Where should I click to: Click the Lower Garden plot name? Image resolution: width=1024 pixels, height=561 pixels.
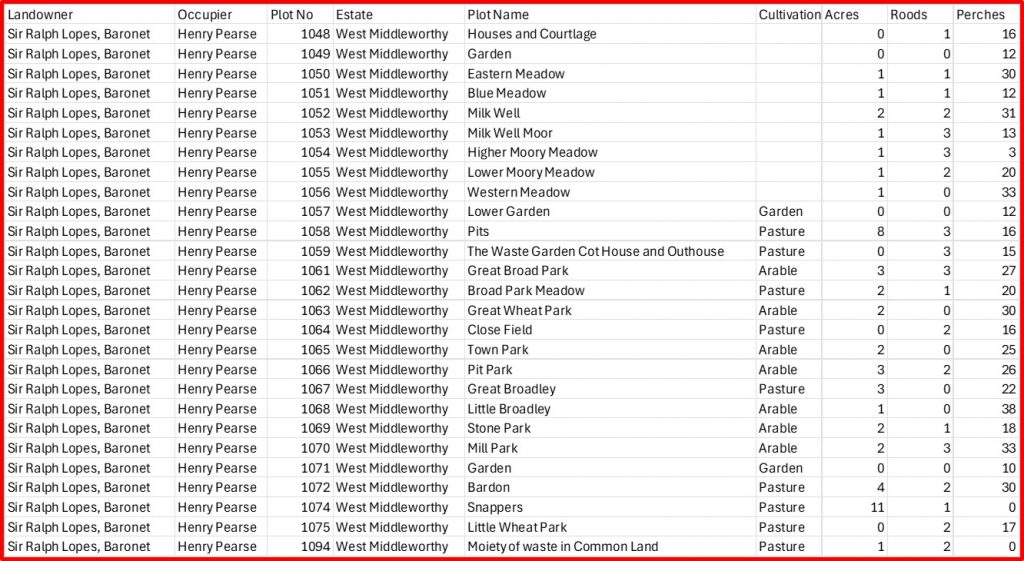[x=611, y=212]
